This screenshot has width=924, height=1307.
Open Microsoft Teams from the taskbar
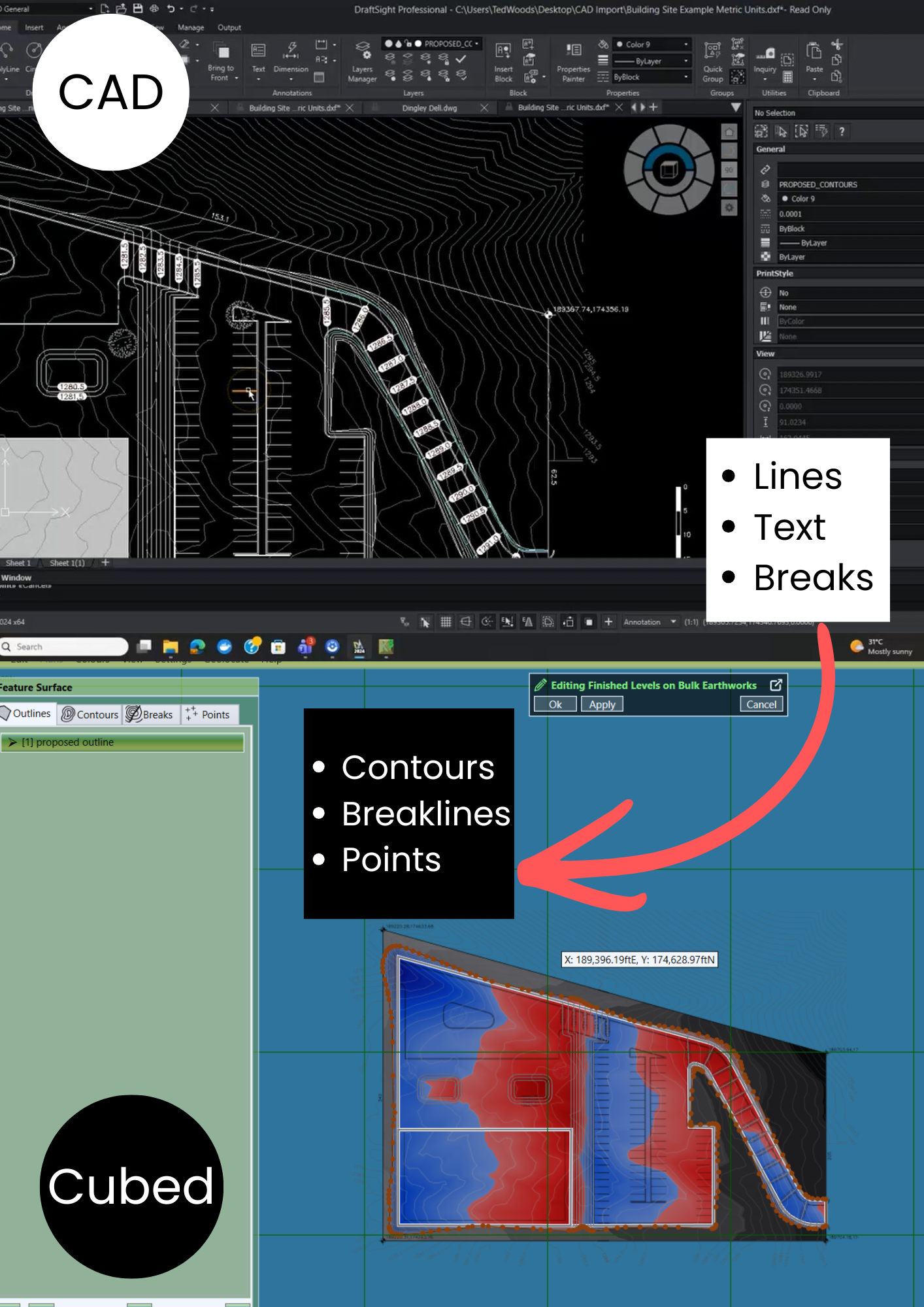[305, 647]
